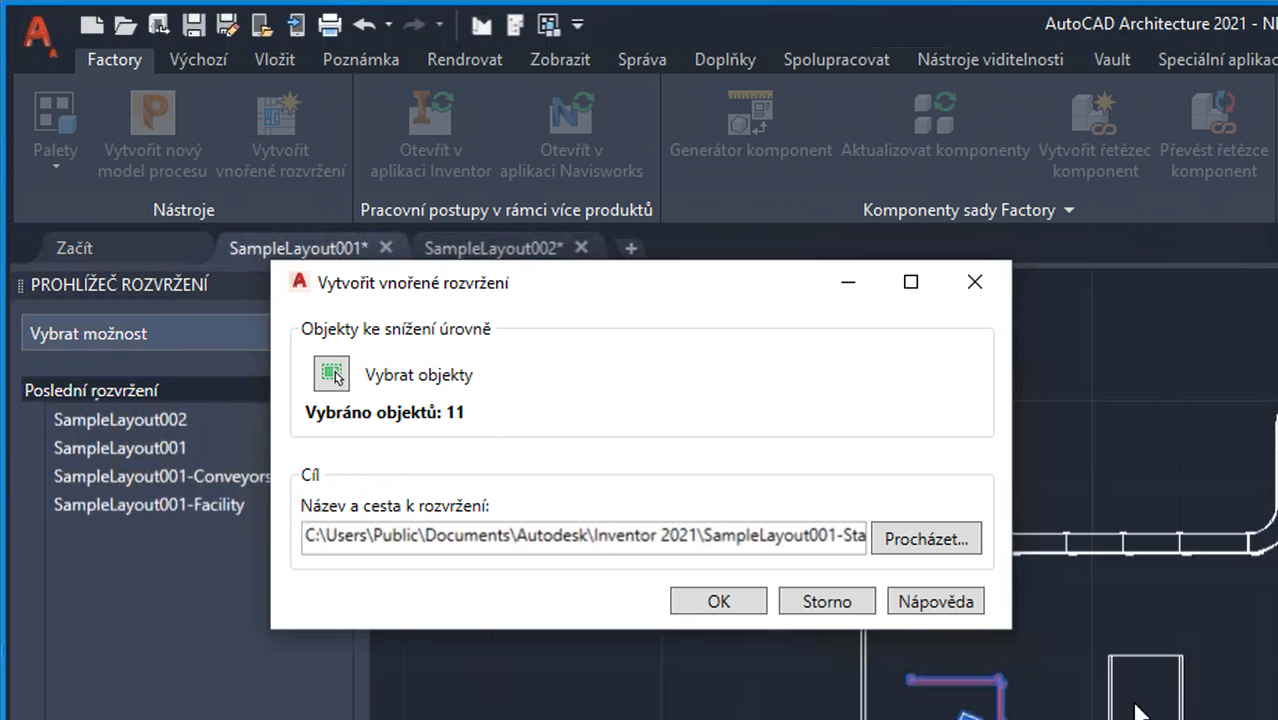Close the SampleLayout001* document tab
1278x720 pixels.
(x=387, y=247)
